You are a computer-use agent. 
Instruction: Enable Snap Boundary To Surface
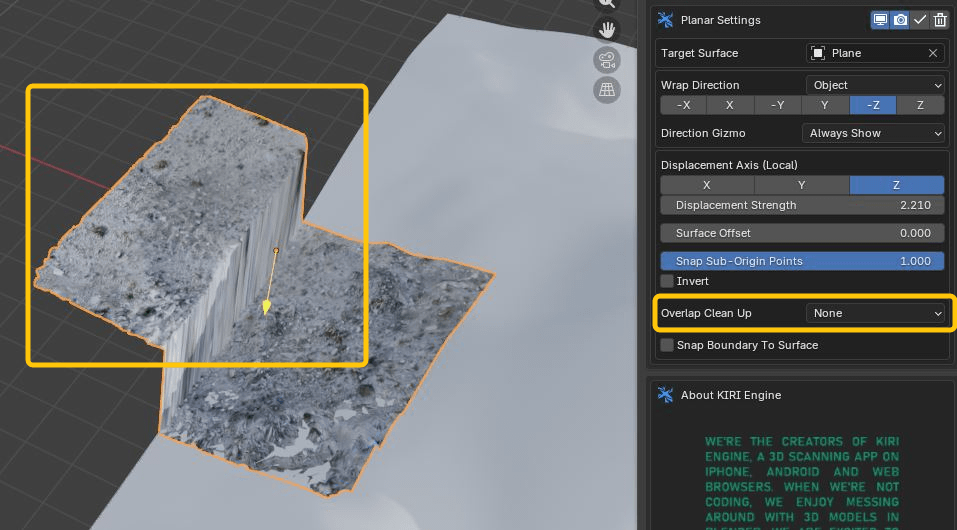(x=668, y=345)
